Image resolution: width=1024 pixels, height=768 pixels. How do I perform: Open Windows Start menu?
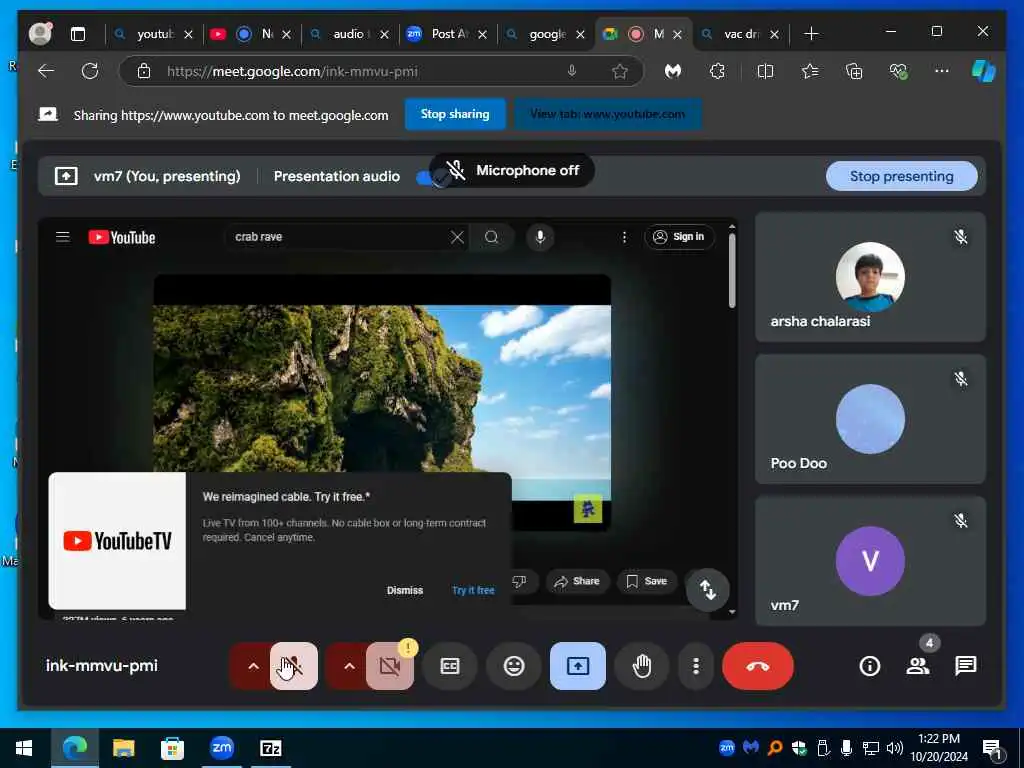(24, 748)
